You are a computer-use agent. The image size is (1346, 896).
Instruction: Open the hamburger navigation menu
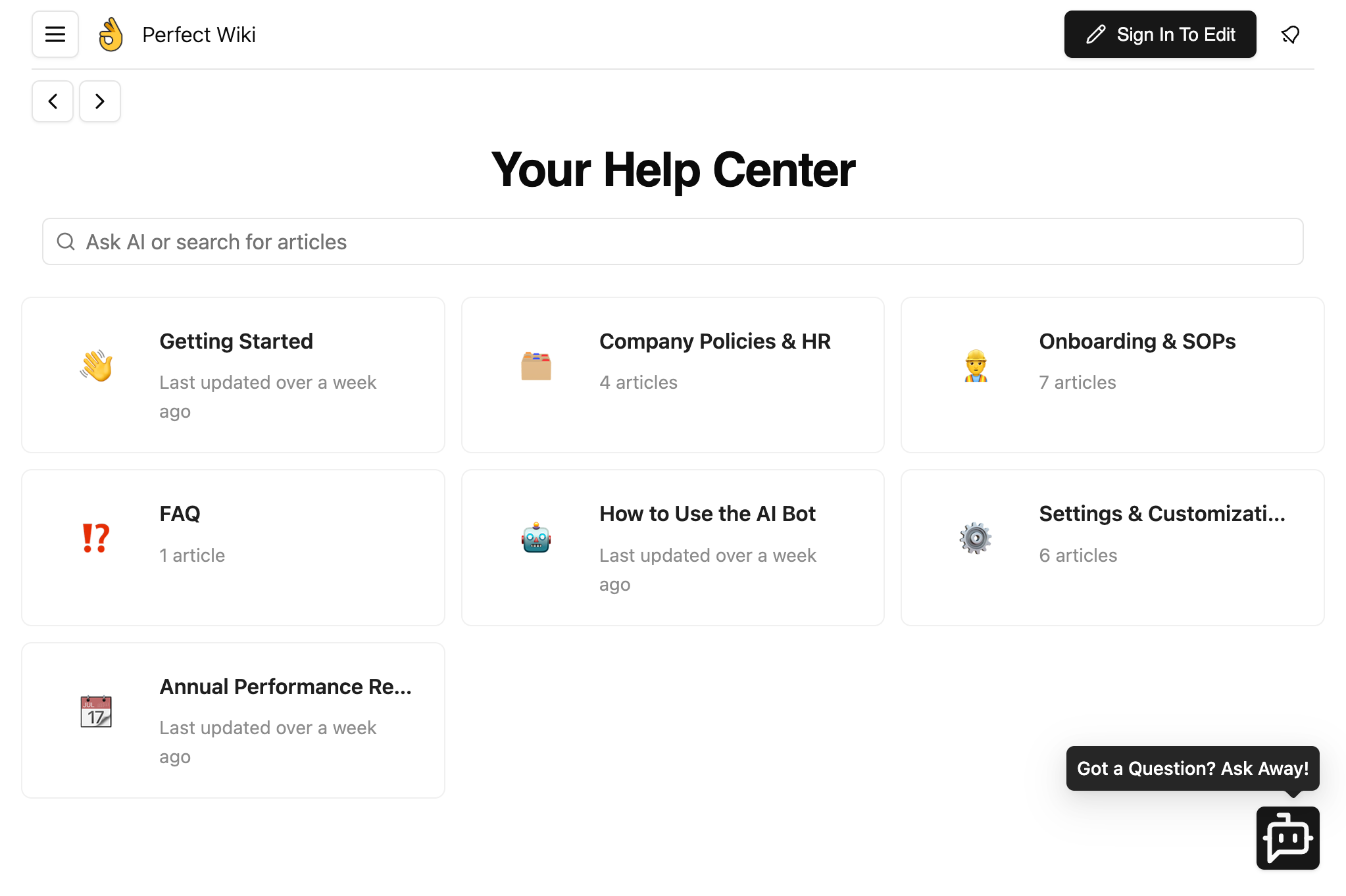point(55,34)
